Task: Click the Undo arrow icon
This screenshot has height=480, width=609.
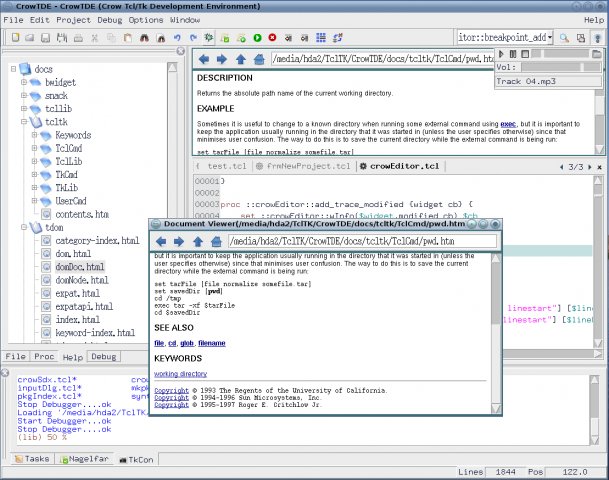Action: [177, 38]
